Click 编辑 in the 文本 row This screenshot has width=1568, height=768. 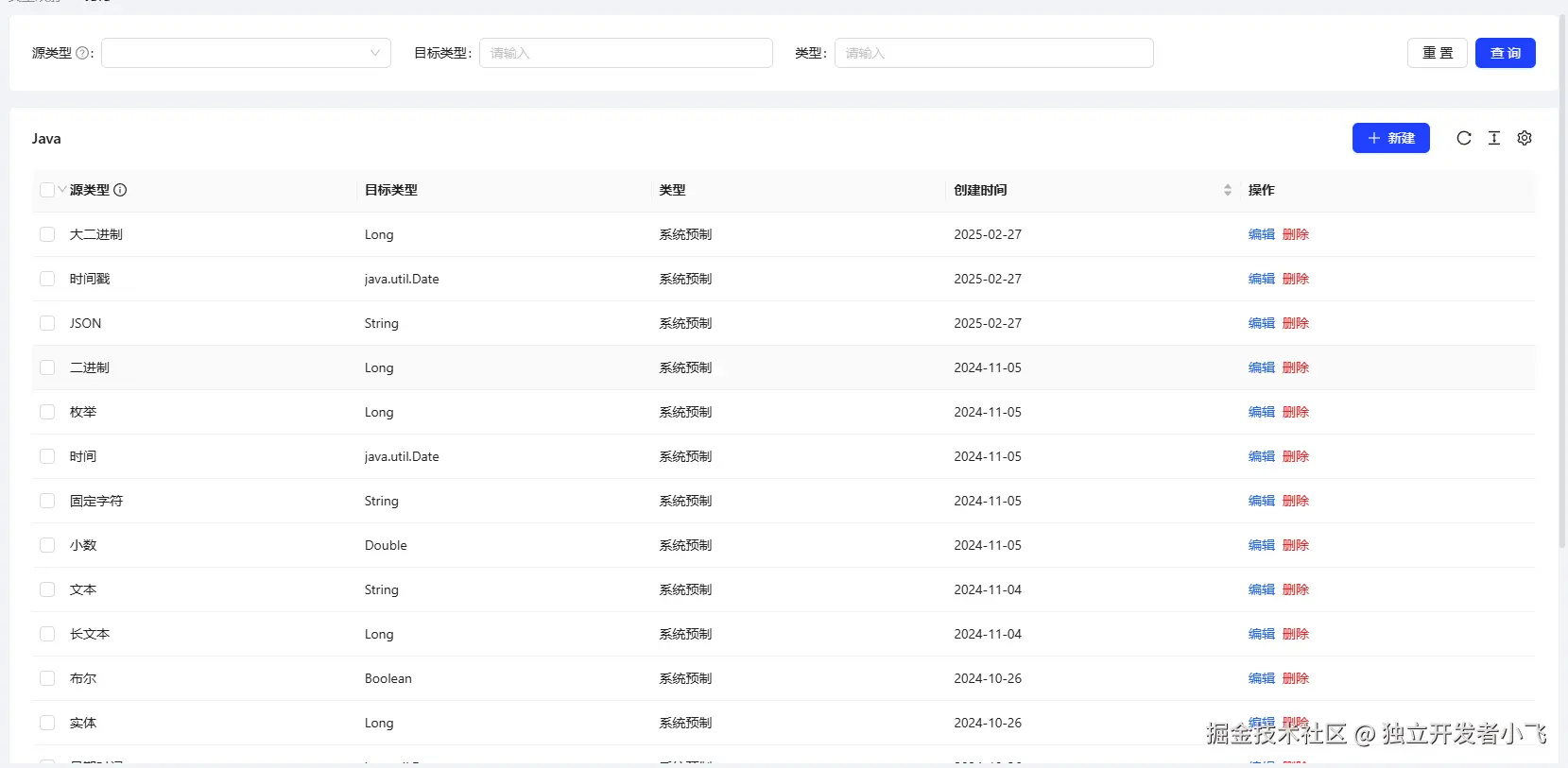(1261, 589)
